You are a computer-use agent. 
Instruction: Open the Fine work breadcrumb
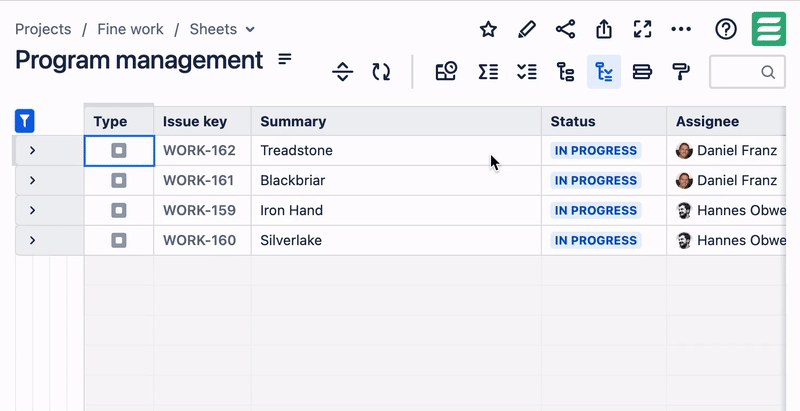point(131,29)
